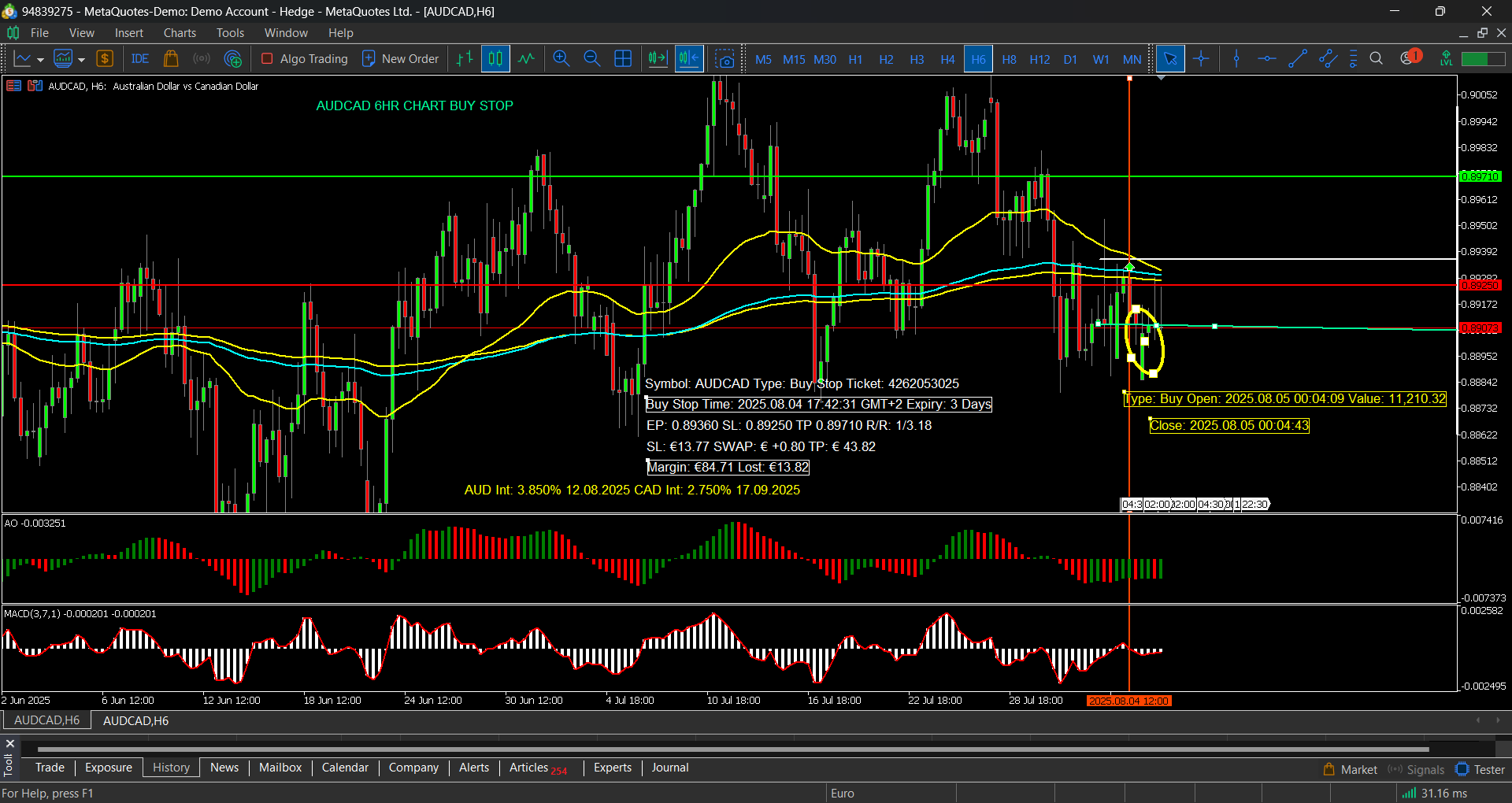
Task: Select the D1 timeframe button
Action: 1070,59
